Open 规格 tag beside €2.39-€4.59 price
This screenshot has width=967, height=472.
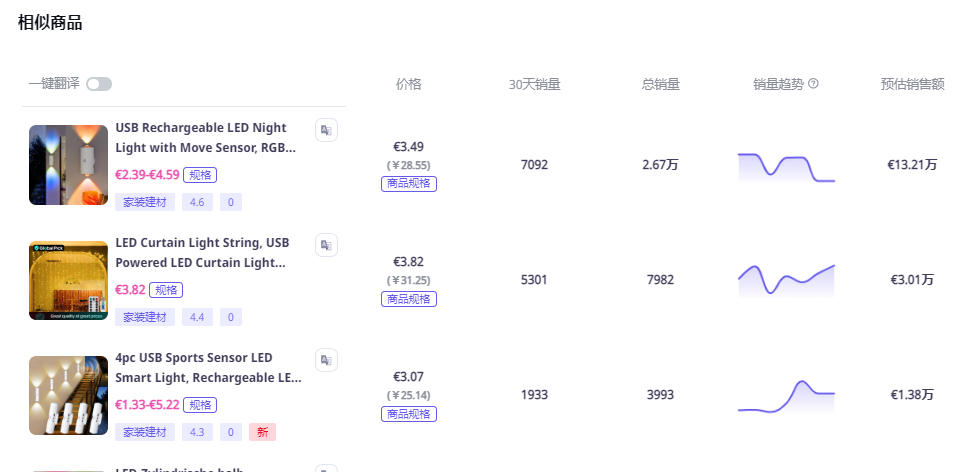click(x=201, y=175)
